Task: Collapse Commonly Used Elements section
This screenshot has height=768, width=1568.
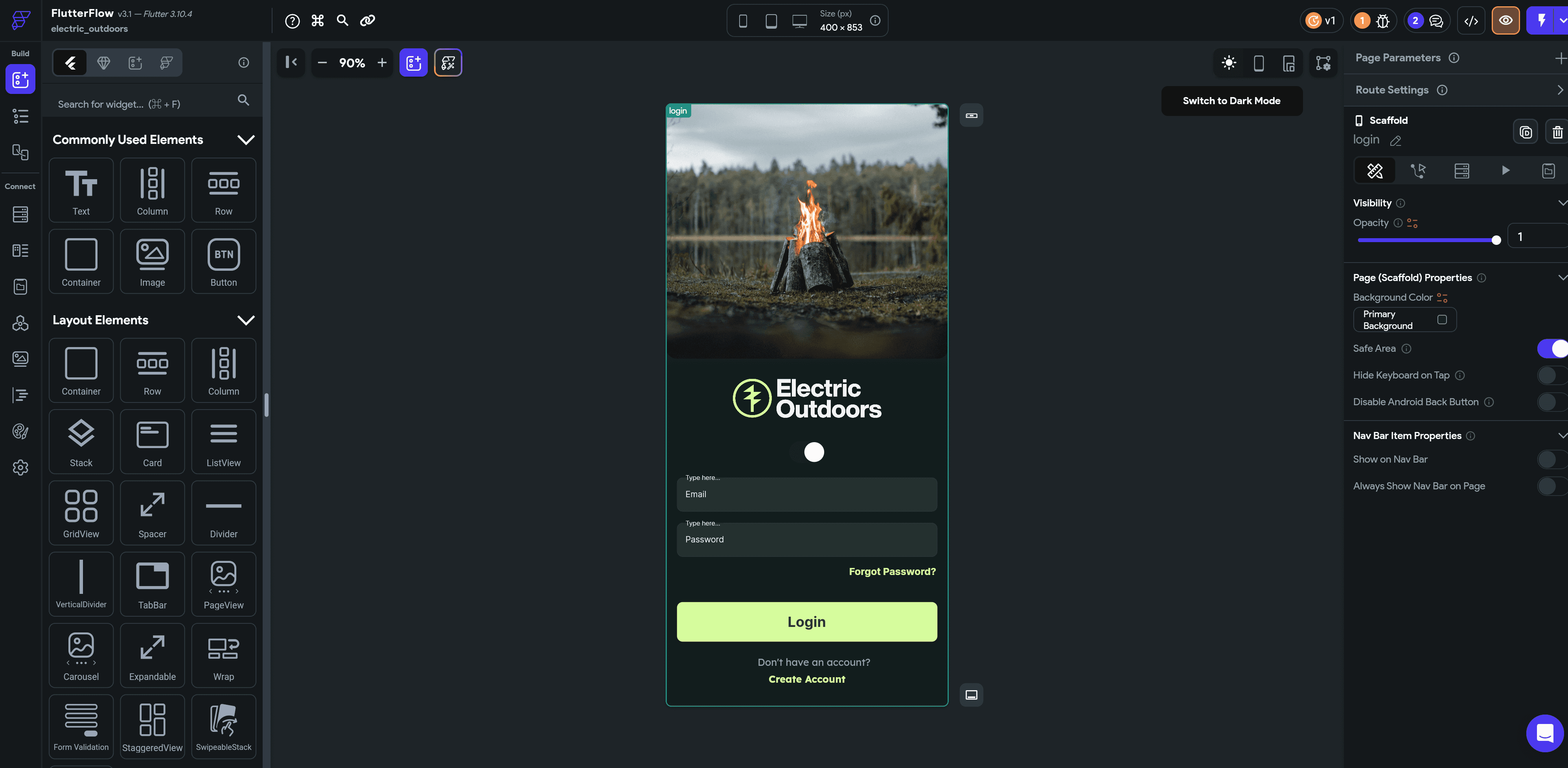Action: click(246, 140)
